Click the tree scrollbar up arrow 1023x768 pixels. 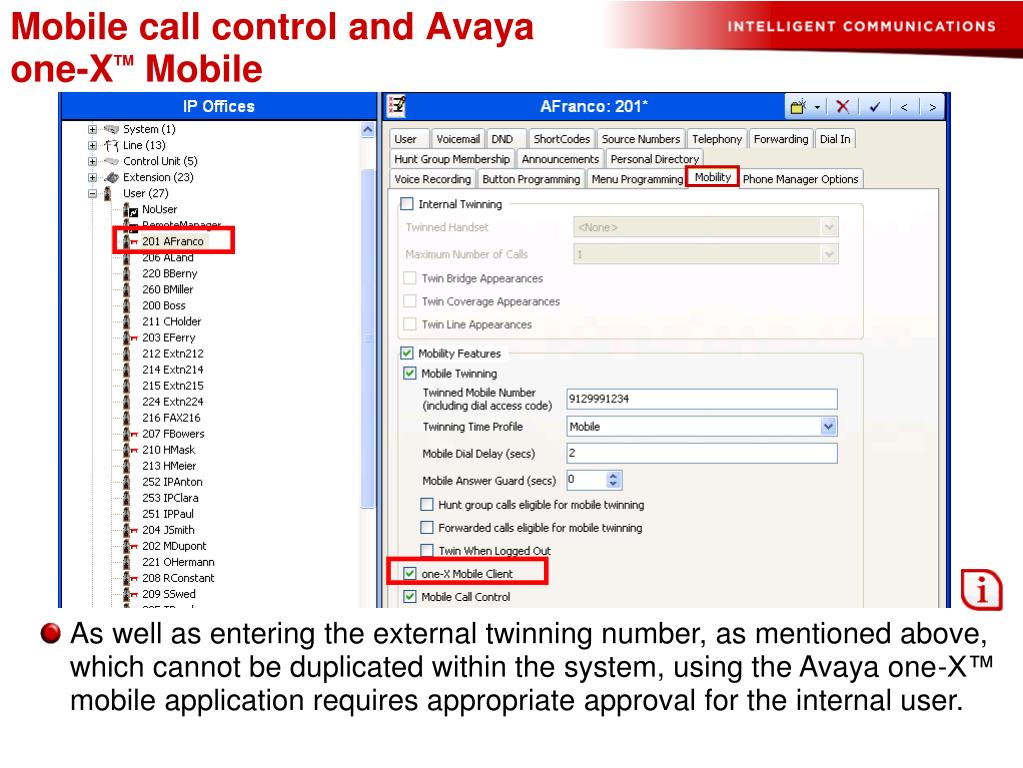(368, 130)
